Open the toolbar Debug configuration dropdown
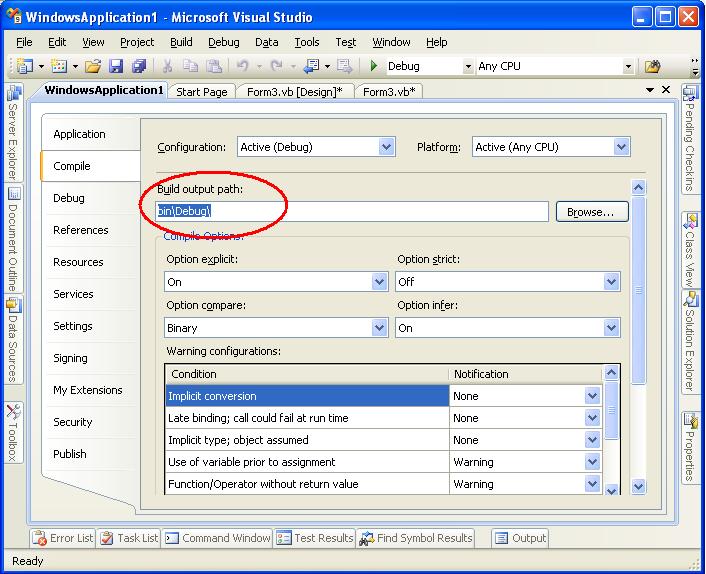This screenshot has height=574, width=706. coord(468,67)
